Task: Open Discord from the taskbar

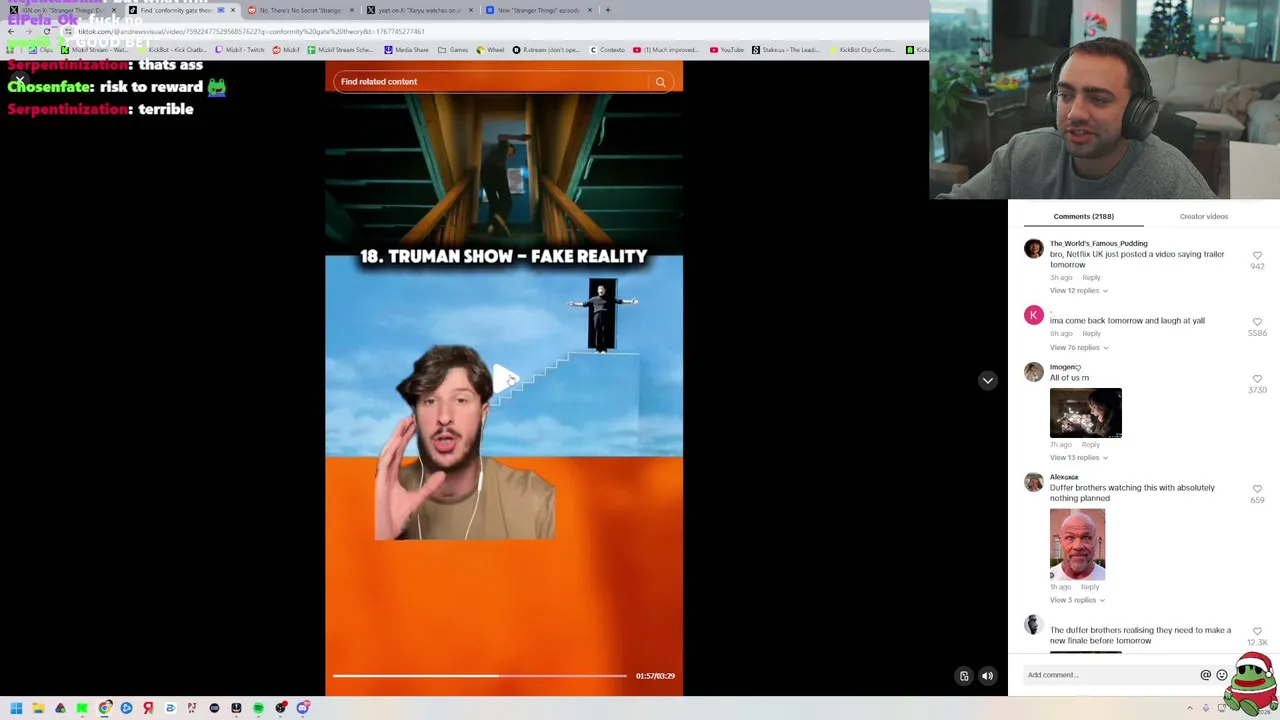Action: (x=302, y=708)
